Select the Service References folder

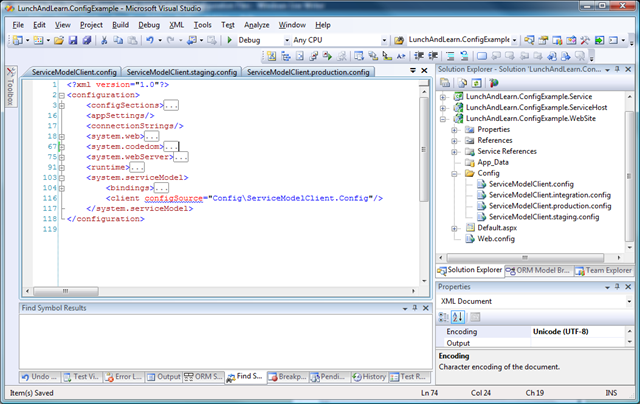tap(507, 151)
